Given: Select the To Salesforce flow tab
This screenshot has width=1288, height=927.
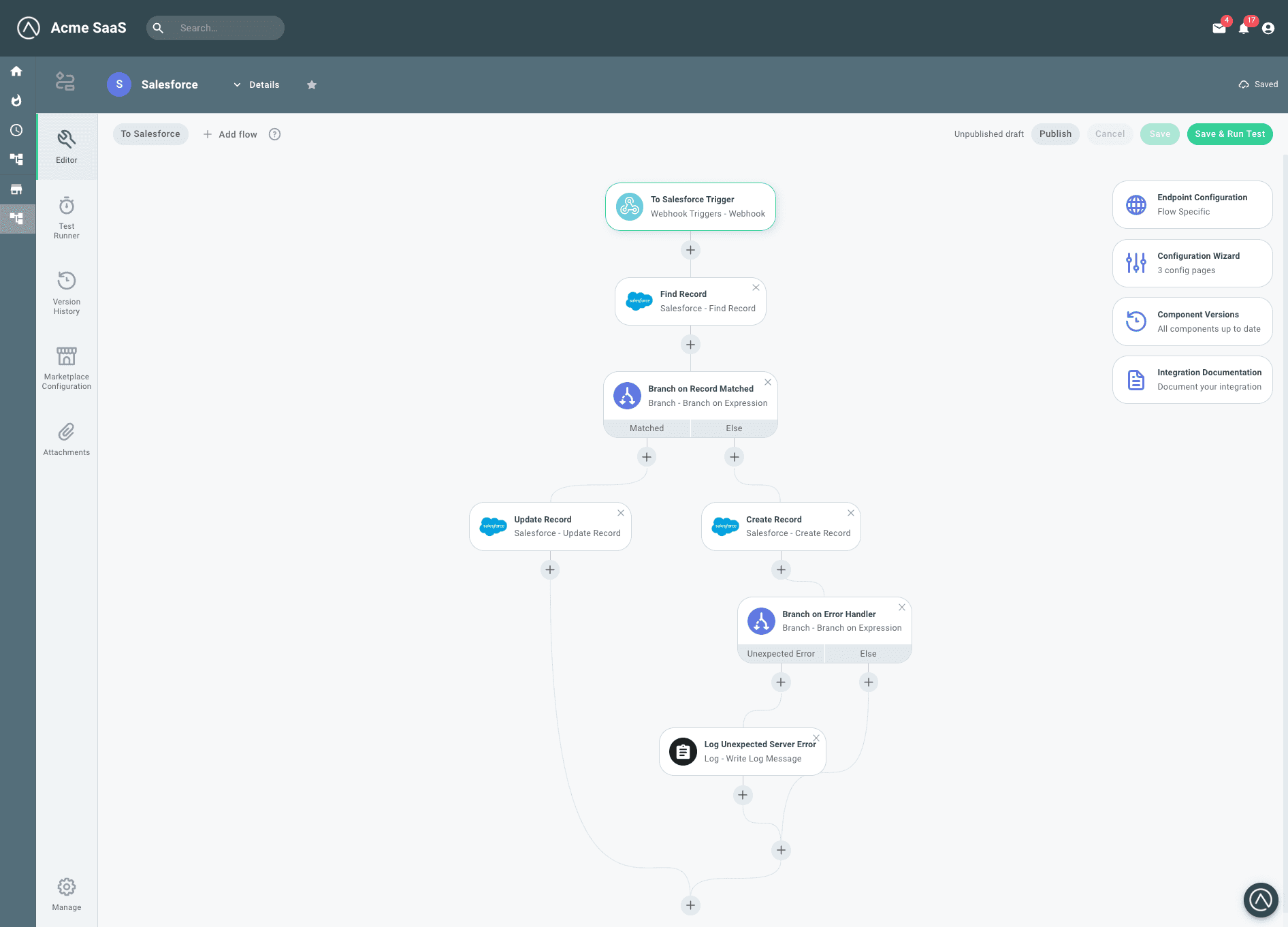Looking at the screenshot, I should pos(150,134).
